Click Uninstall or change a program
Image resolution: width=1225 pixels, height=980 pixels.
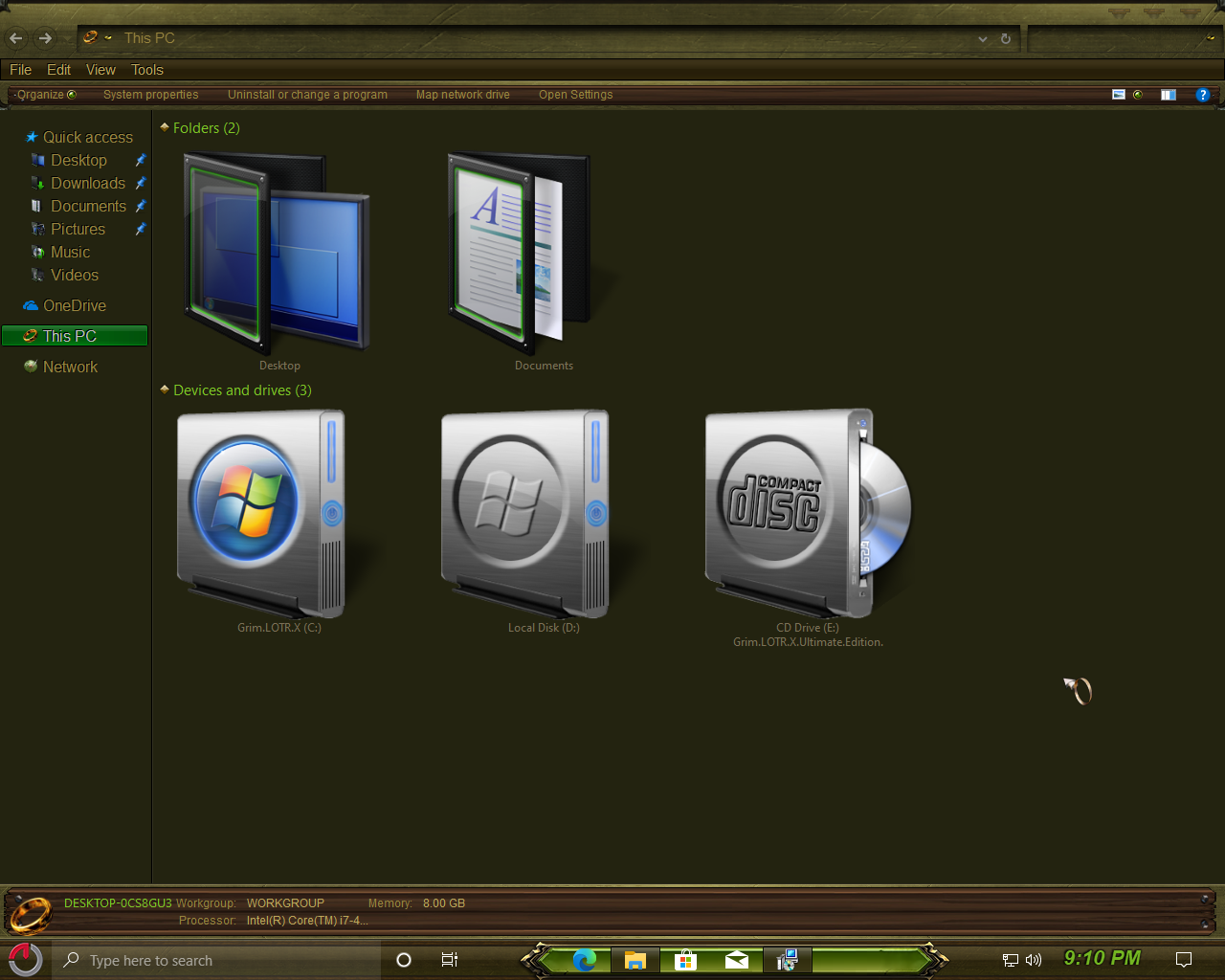click(x=307, y=95)
